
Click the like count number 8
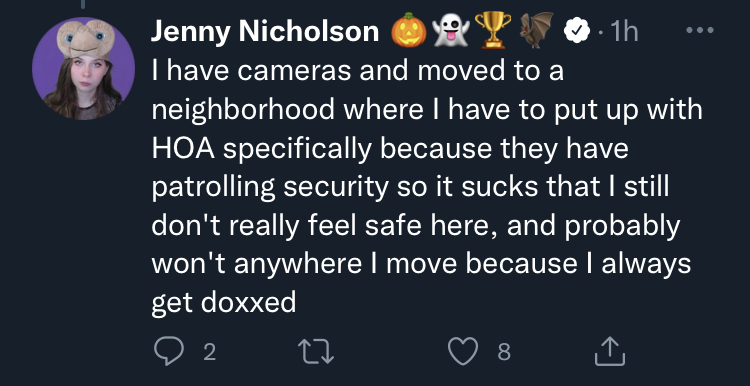pyautogui.click(x=504, y=353)
